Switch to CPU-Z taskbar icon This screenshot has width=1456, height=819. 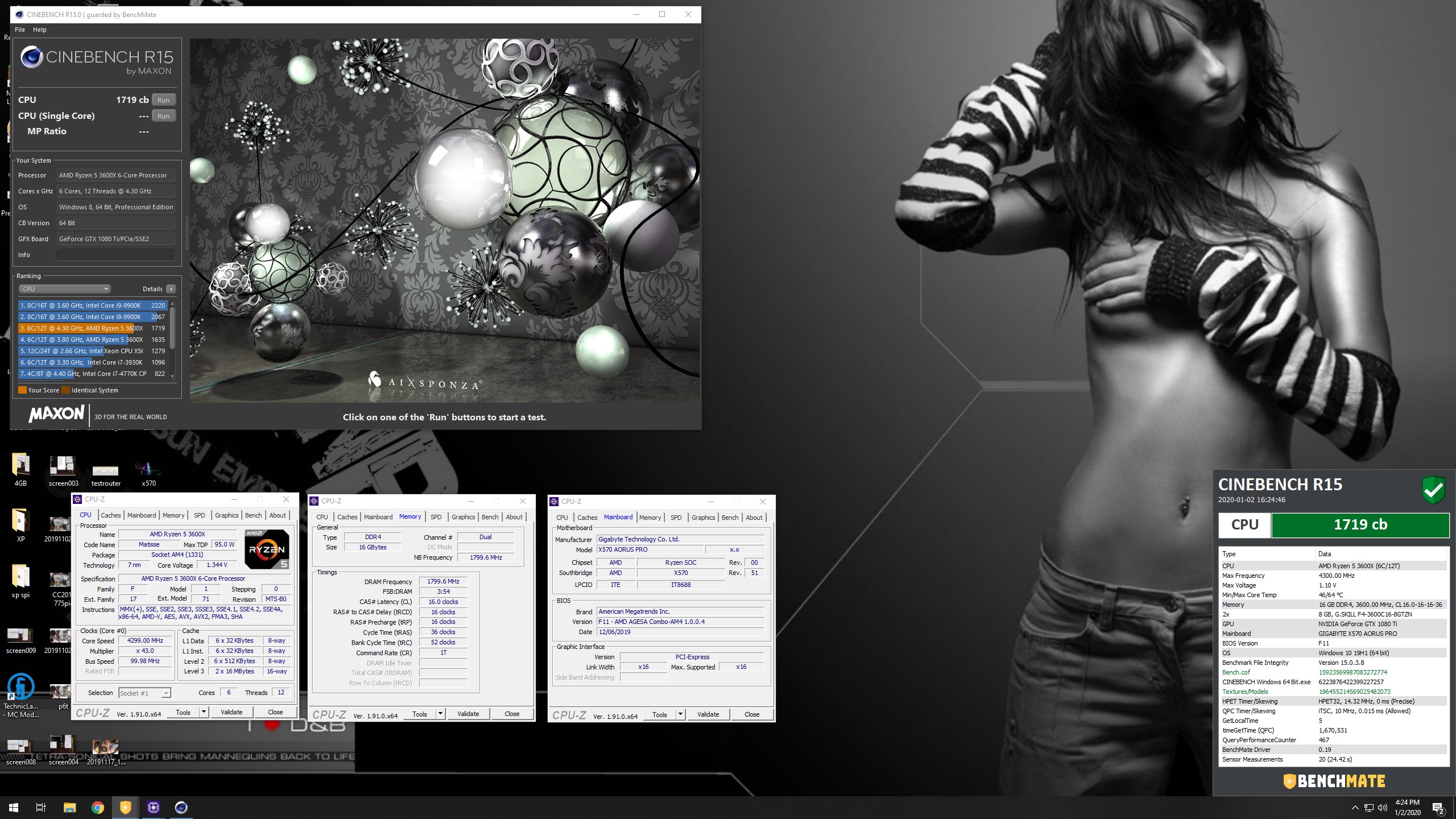(154, 807)
